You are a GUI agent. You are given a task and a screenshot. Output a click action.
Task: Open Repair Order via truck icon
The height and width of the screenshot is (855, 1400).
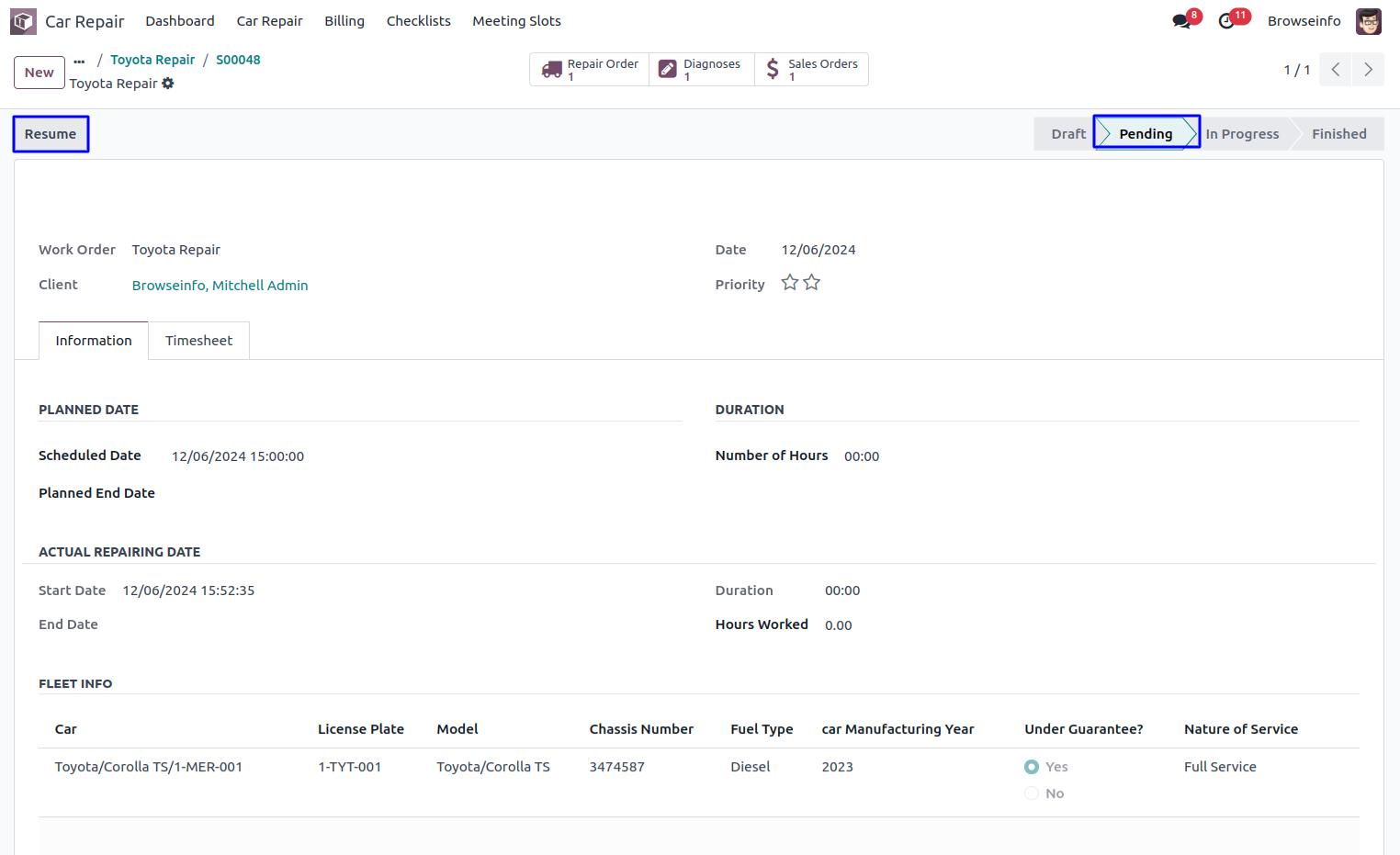tap(551, 70)
